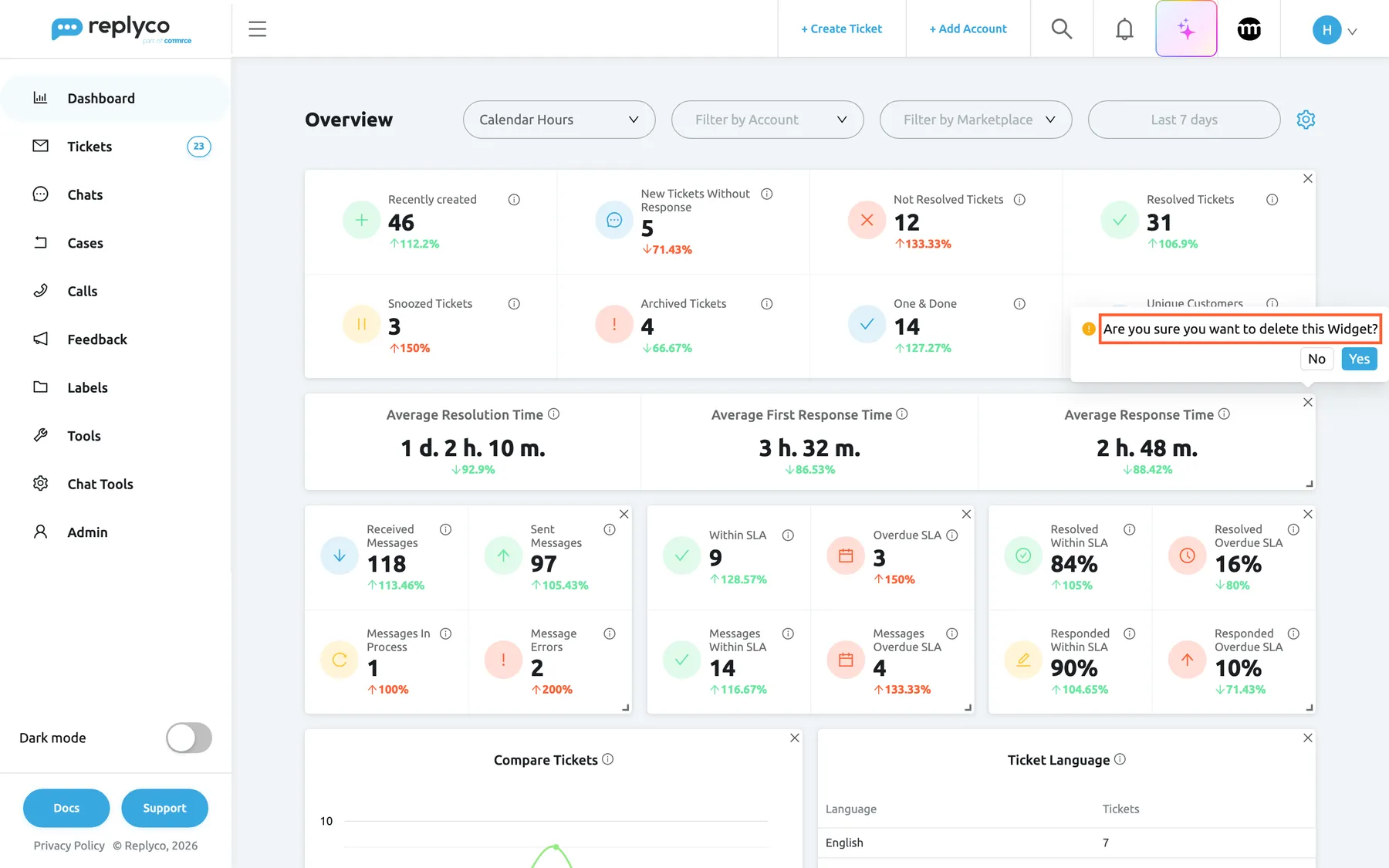This screenshot has width=1389, height=868.
Task: Show info for Recently created
Action: (514, 200)
